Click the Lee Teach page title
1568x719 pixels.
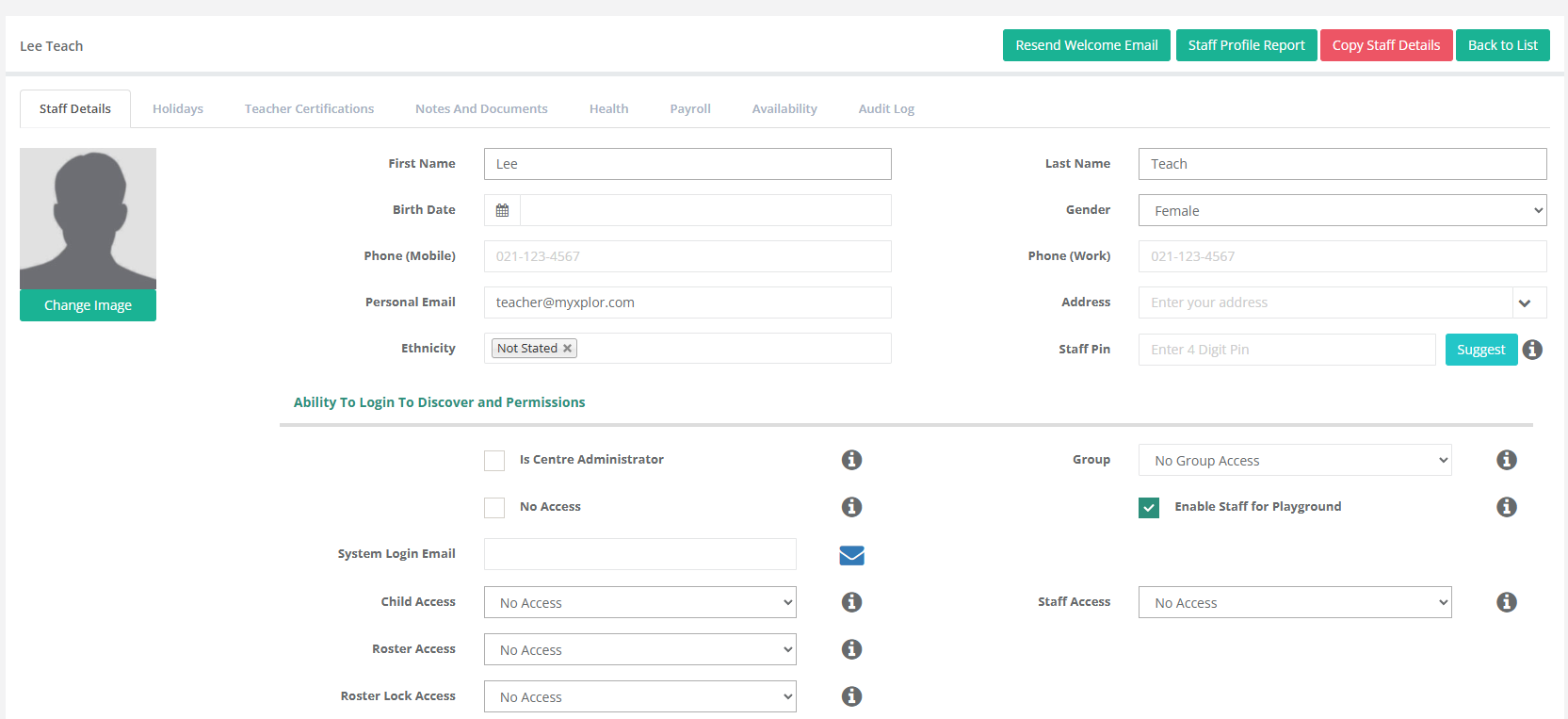[x=52, y=46]
